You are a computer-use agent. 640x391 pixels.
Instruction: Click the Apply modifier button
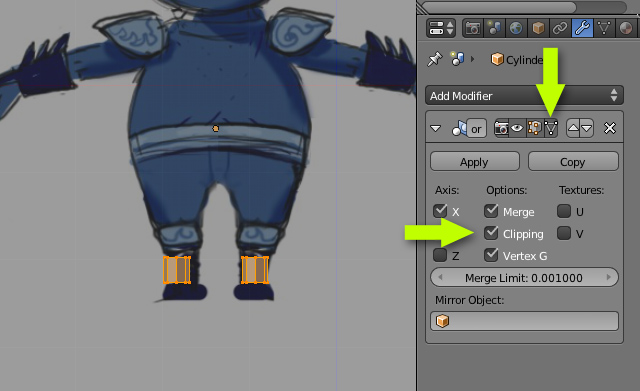pos(475,162)
